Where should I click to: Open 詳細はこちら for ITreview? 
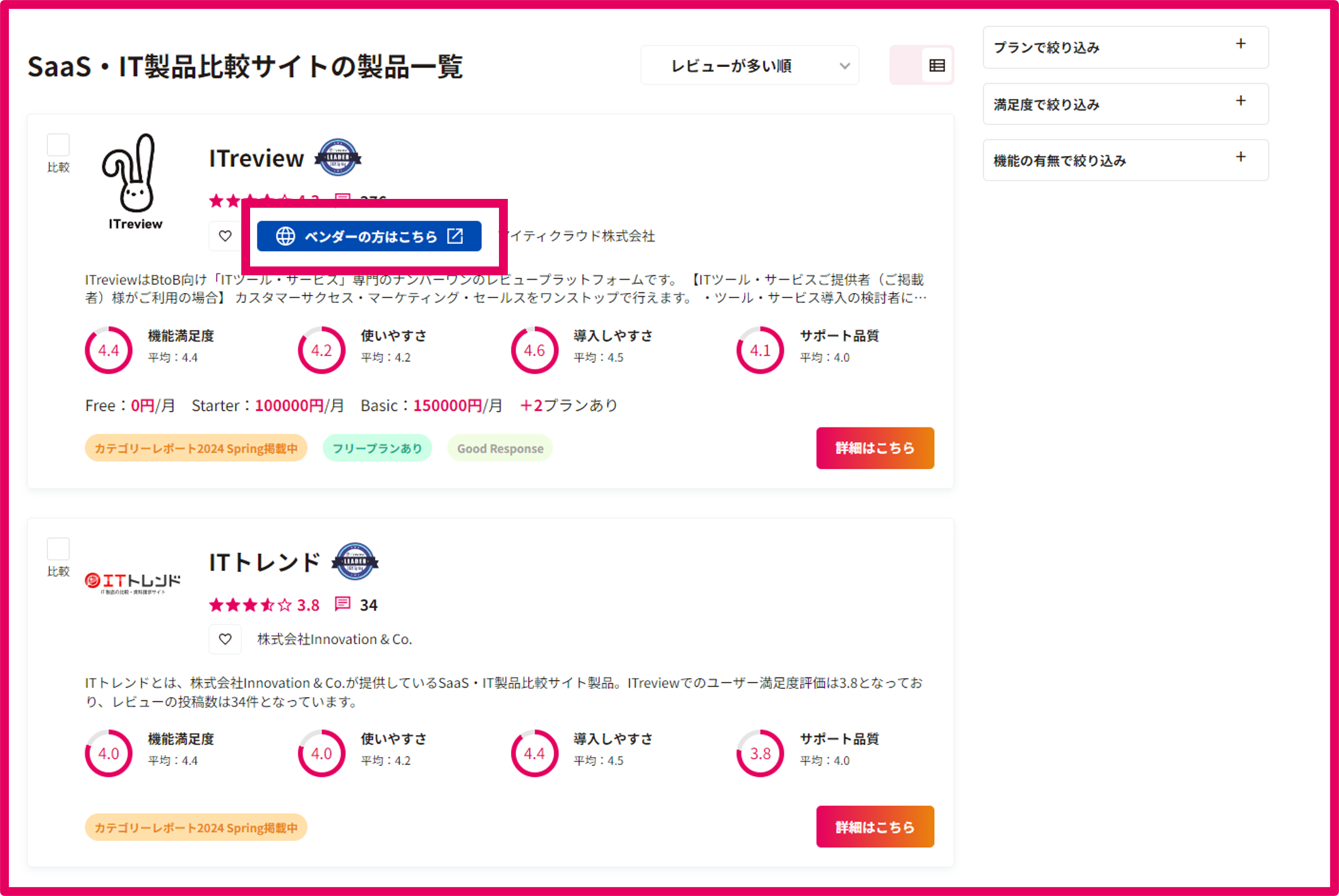(x=875, y=448)
